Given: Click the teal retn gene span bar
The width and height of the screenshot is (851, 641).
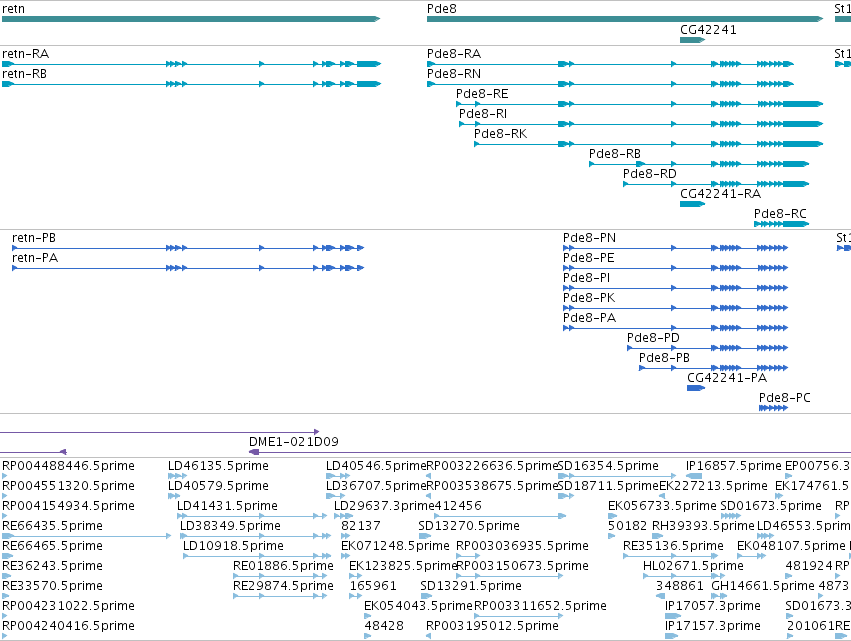Looking at the screenshot, I should (191, 19).
